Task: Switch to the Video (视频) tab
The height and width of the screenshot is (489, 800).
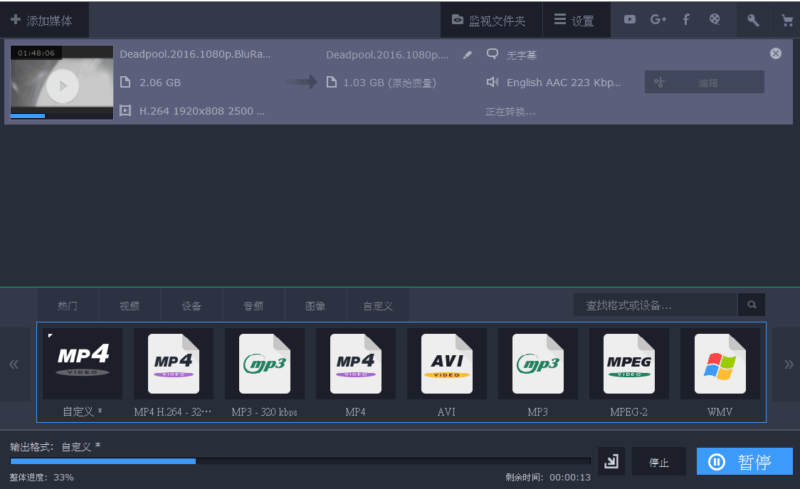Action: [x=130, y=306]
